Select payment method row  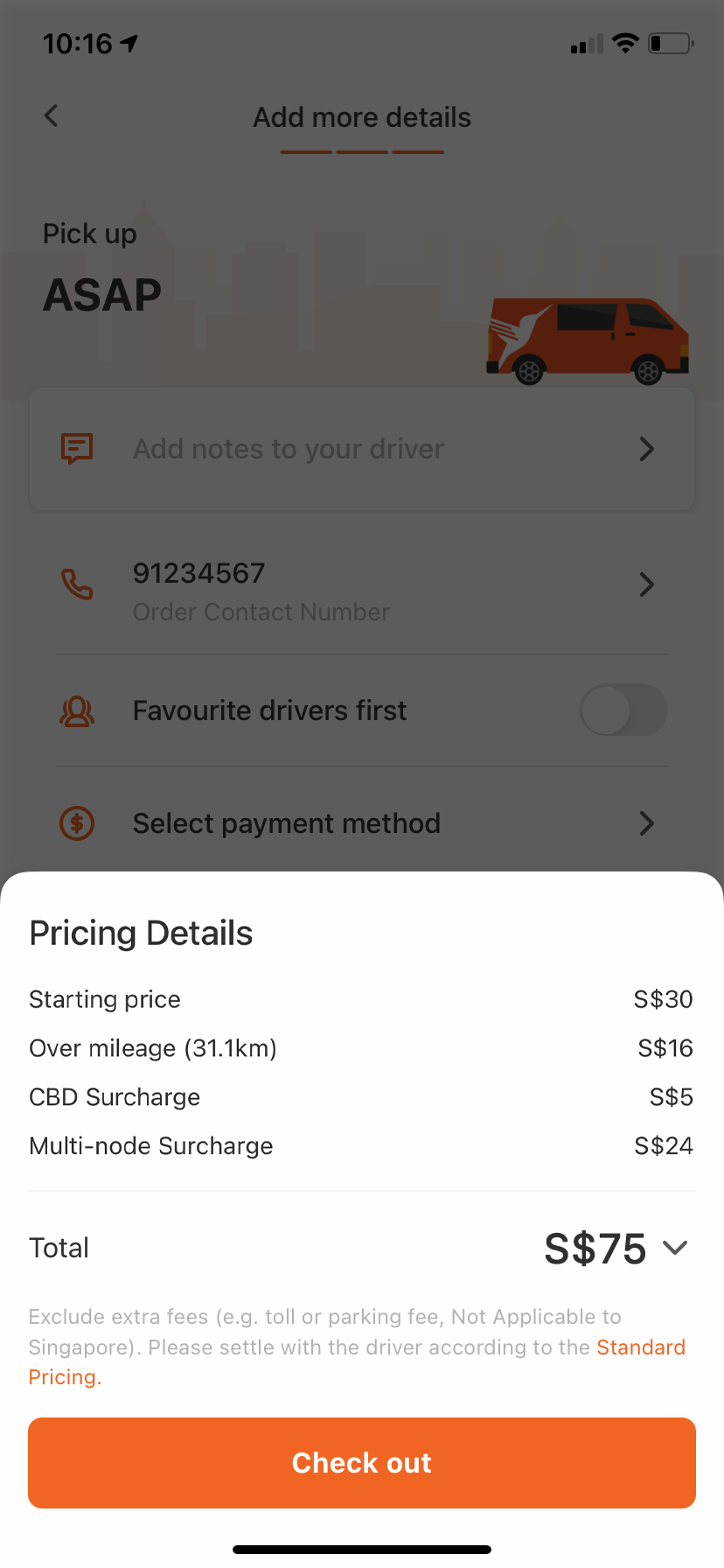(362, 823)
